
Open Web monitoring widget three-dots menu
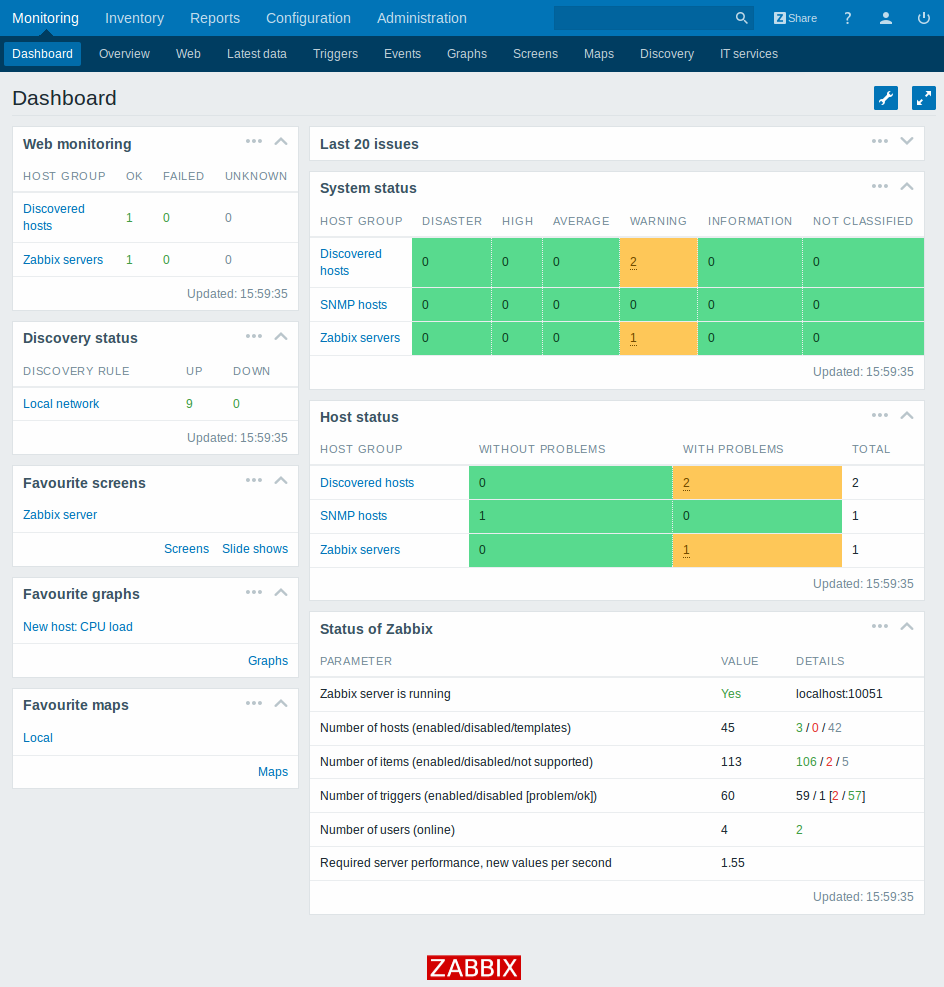pyautogui.click(x=254, y=142)
